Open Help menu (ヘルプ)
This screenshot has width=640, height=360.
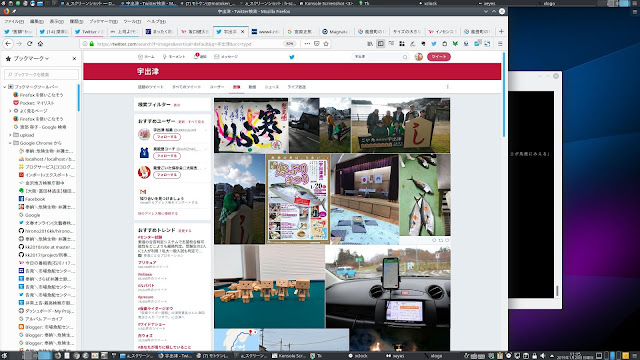pos(156,21)
